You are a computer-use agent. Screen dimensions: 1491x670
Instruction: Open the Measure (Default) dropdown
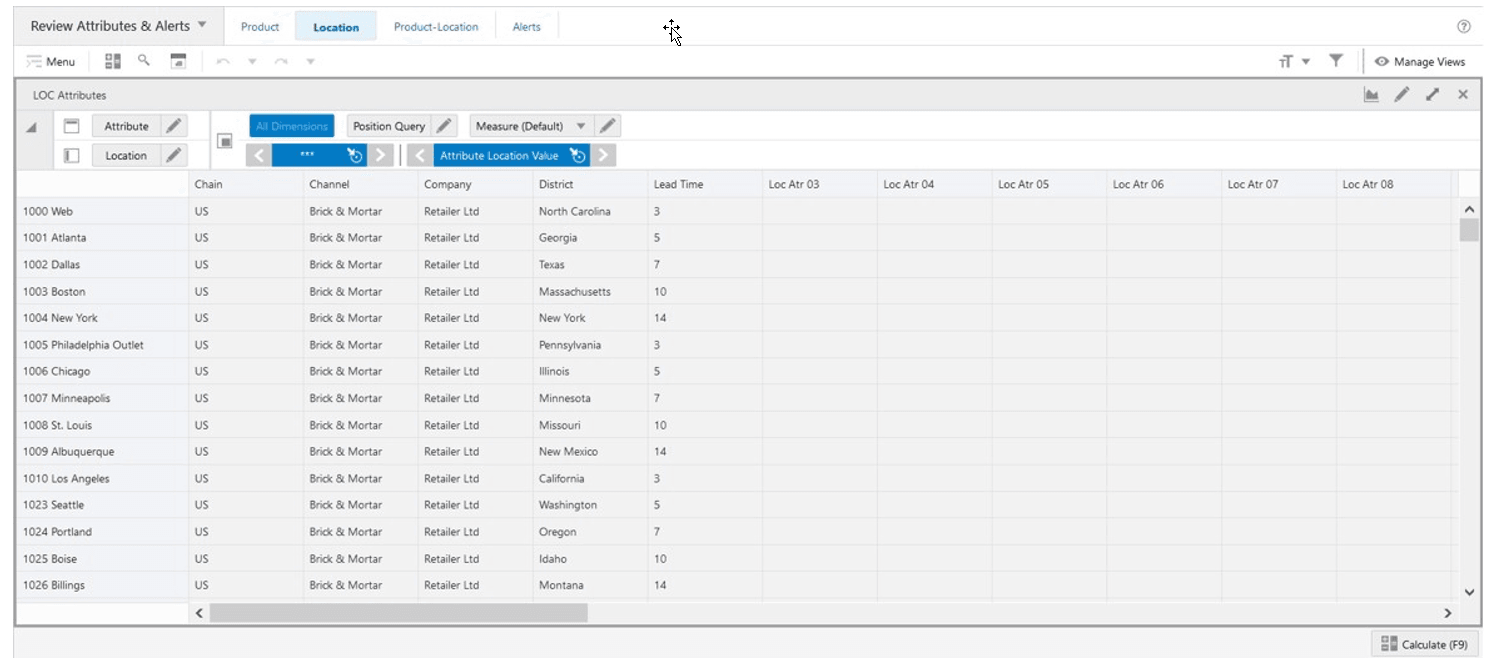click(x=582, y=125)
